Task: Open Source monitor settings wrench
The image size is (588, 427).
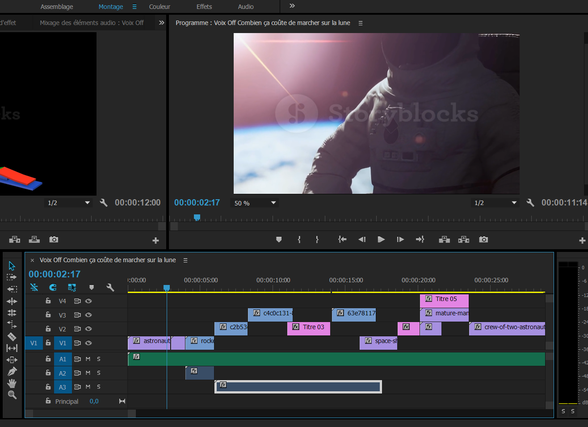Action: 104,203
